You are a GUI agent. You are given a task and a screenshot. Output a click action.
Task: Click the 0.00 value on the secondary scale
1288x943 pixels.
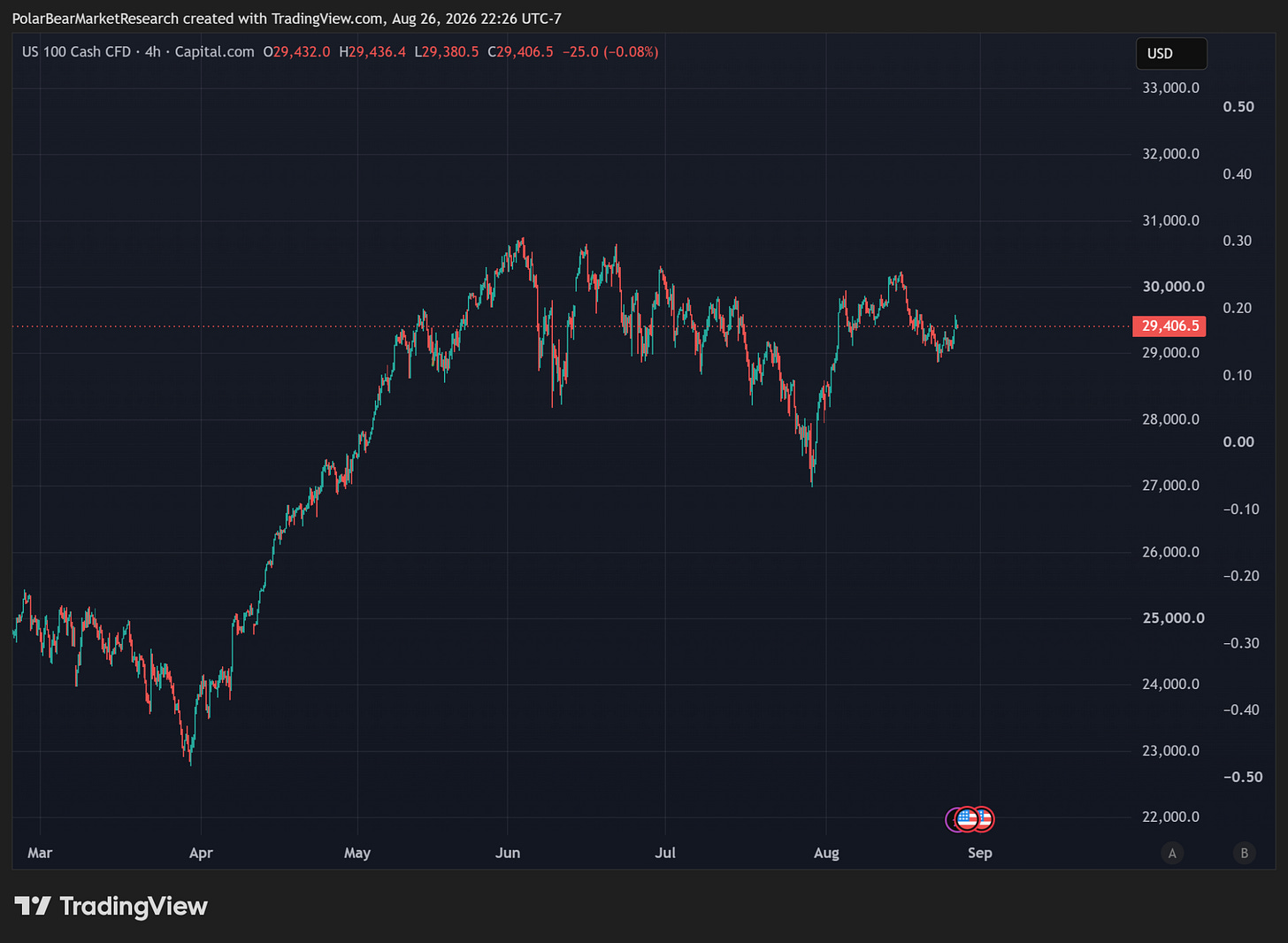[x=1238, y=442]
